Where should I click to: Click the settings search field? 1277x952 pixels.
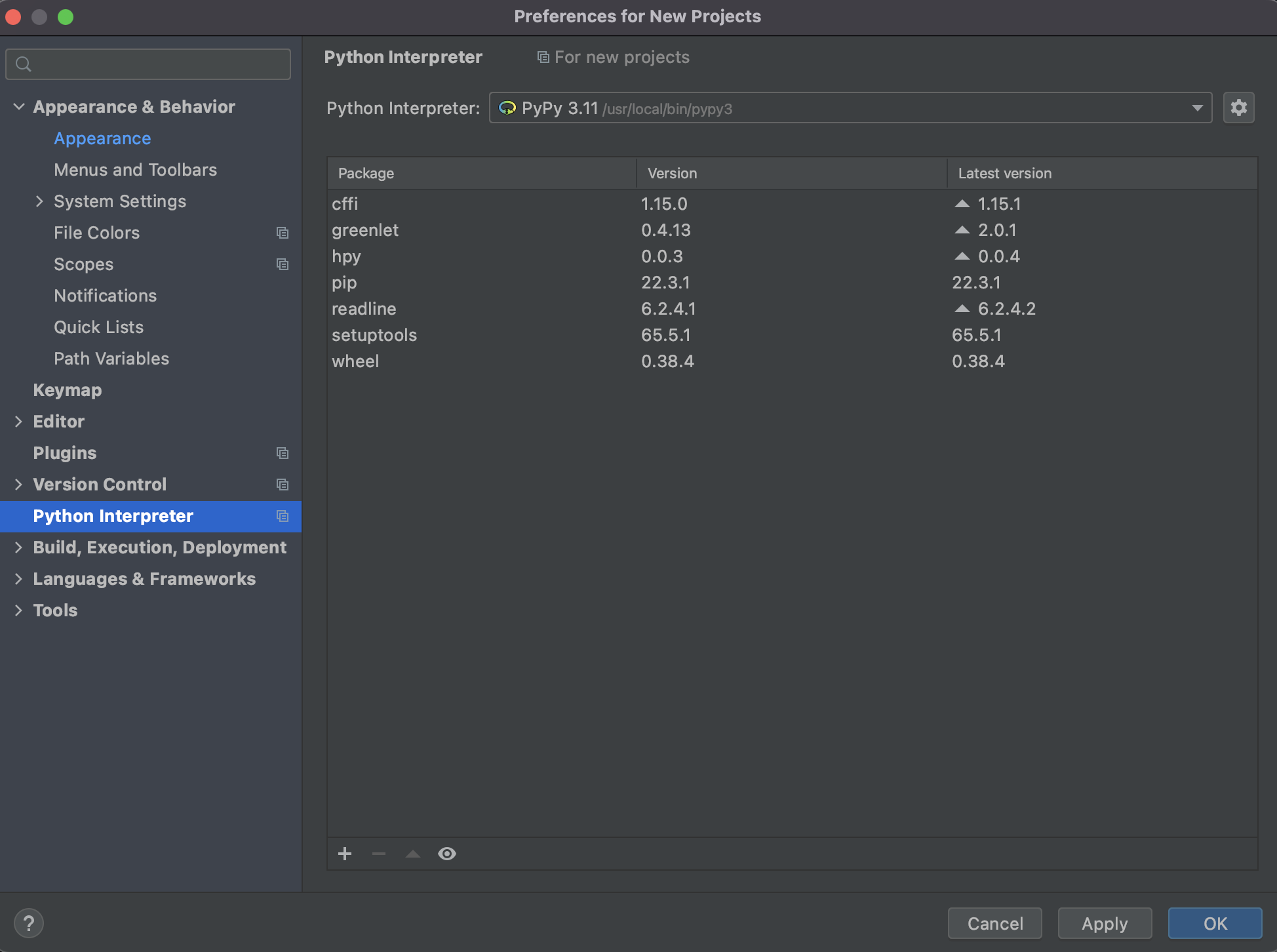click(x=148, y=64)
